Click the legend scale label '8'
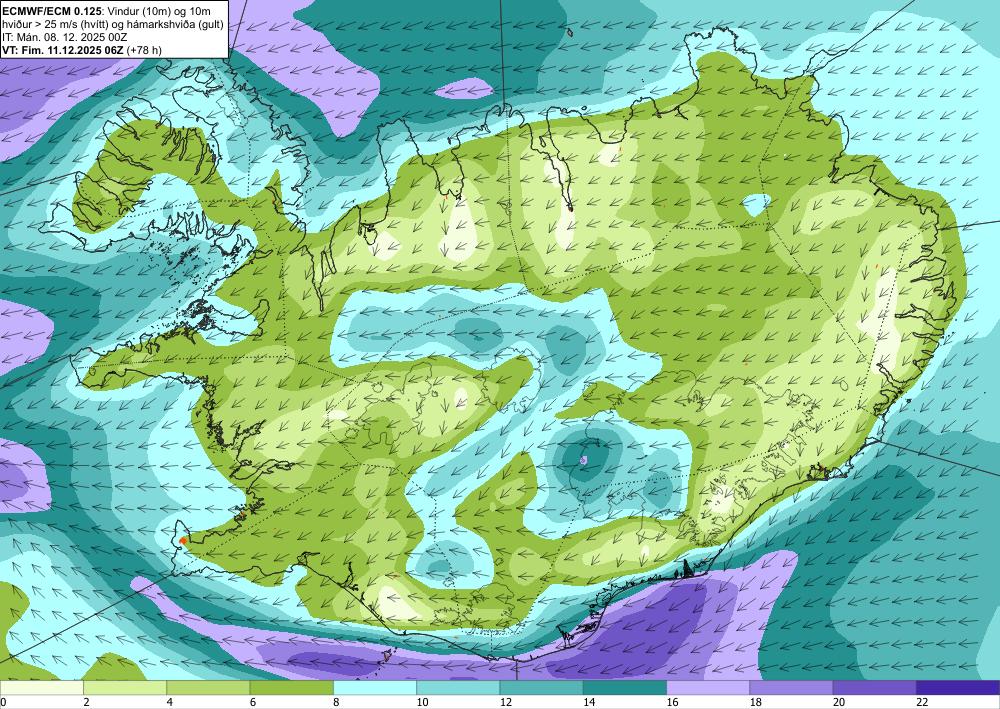This screenshot has height=709, width=1000. pos(336,703)
